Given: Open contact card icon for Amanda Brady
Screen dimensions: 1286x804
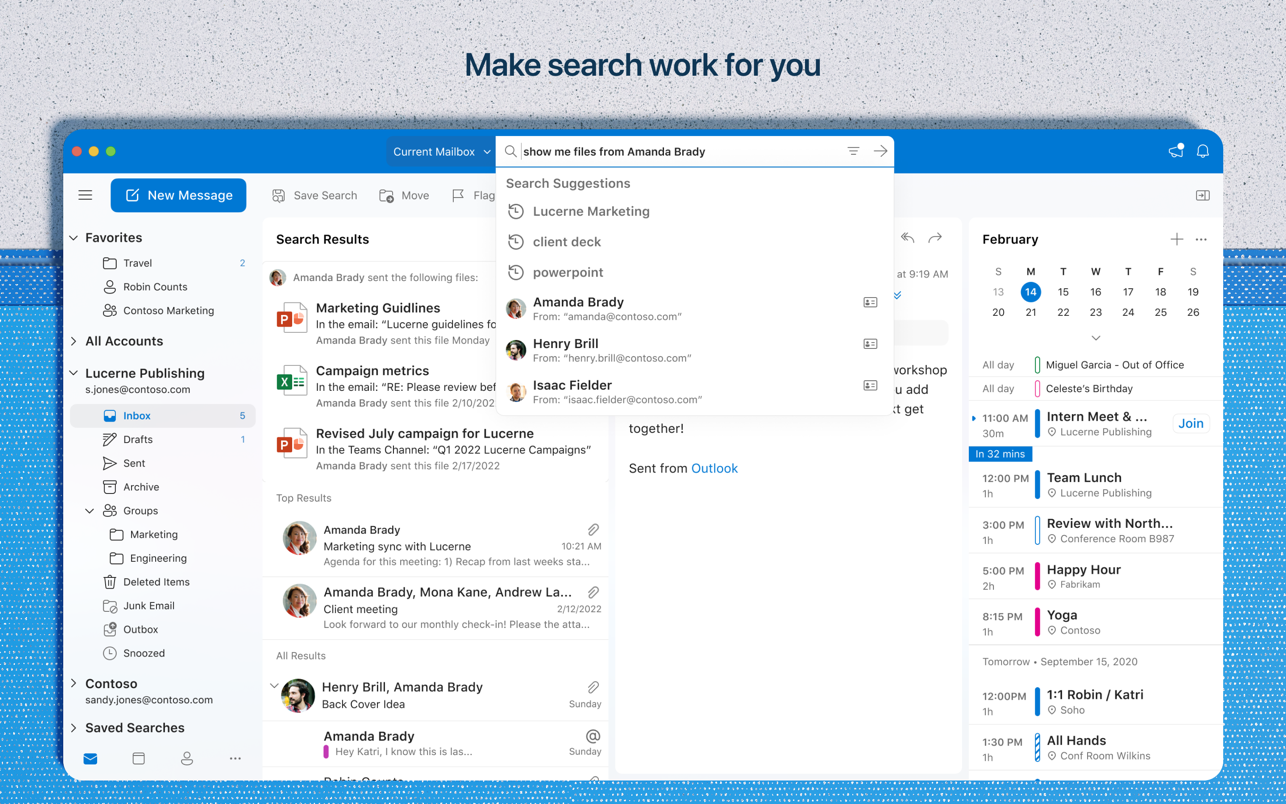Looking at the screenshot, I should pos(870,302).
